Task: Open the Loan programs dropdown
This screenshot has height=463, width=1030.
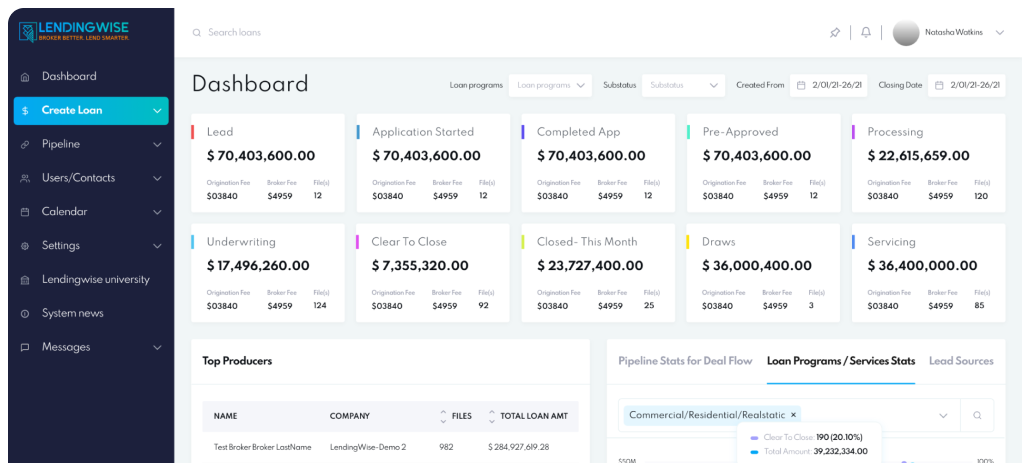Action: pyautogui.click(x=550, y=86)
